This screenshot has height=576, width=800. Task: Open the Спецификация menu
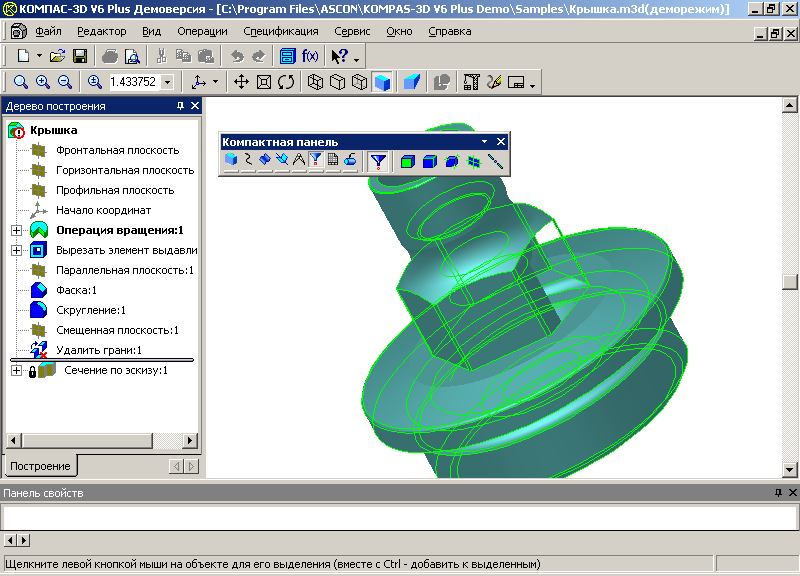(281, 32)
